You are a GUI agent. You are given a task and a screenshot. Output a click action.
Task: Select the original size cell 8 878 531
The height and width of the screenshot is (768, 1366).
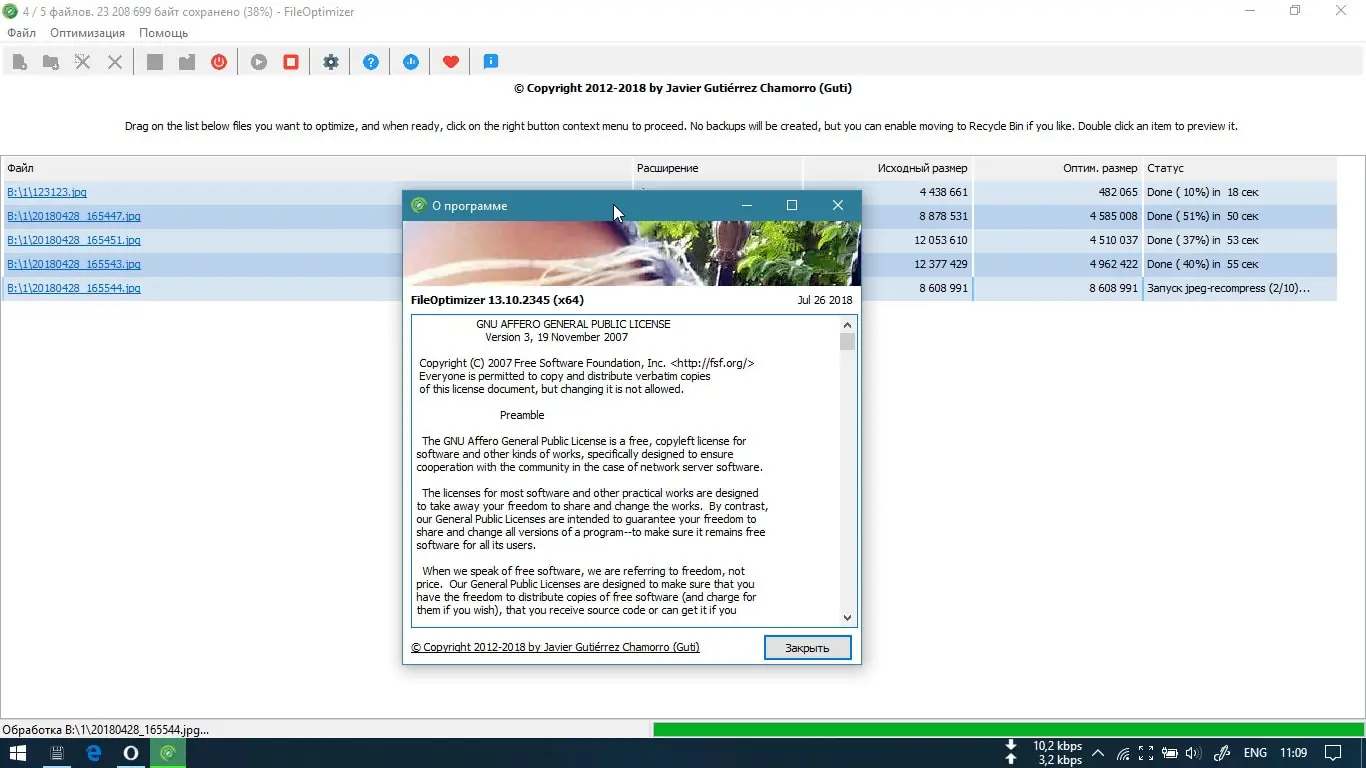coord(944,216)
